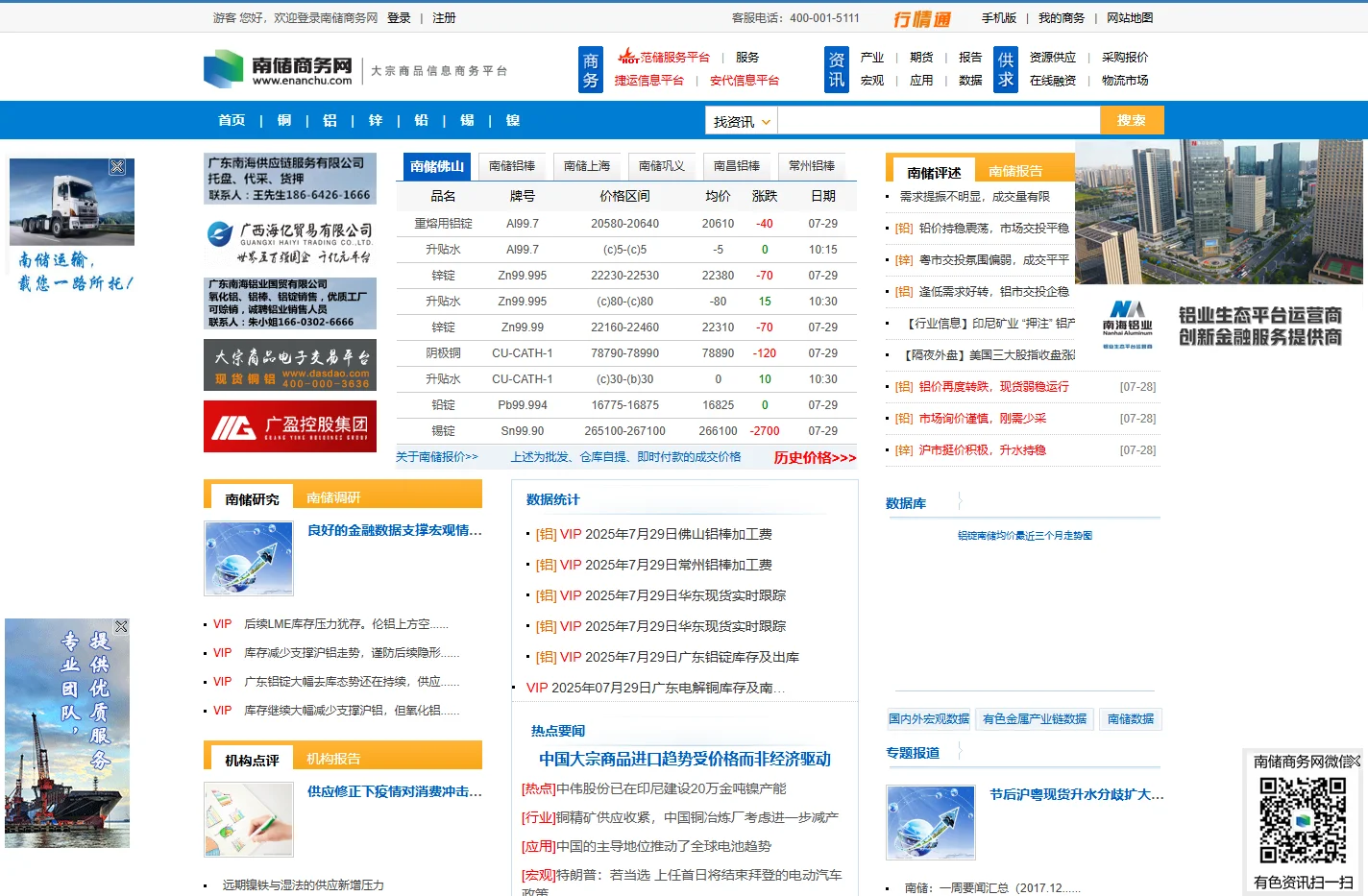Open 安代信息平台 link
The width and height of the screenshot is (1368, 896).
(745, 81)
